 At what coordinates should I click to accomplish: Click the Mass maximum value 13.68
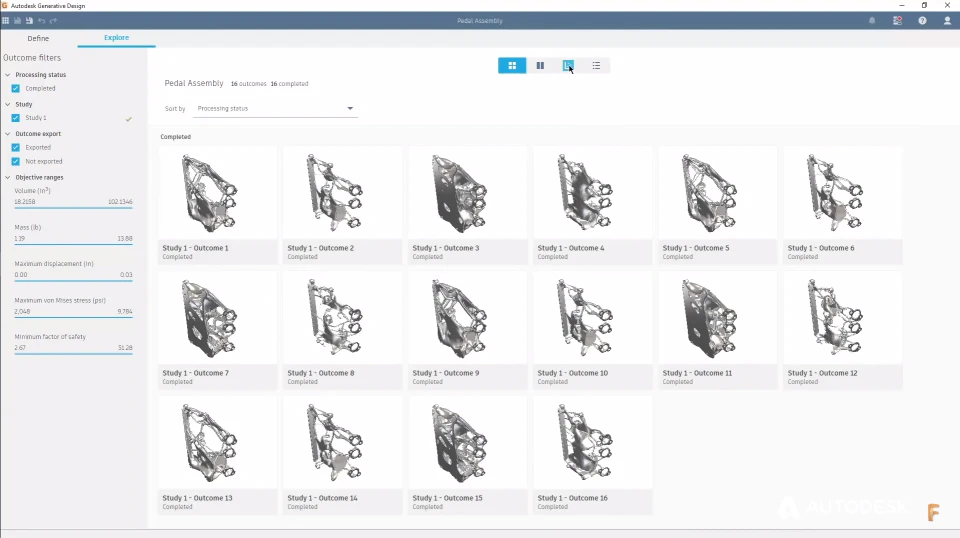125,238
